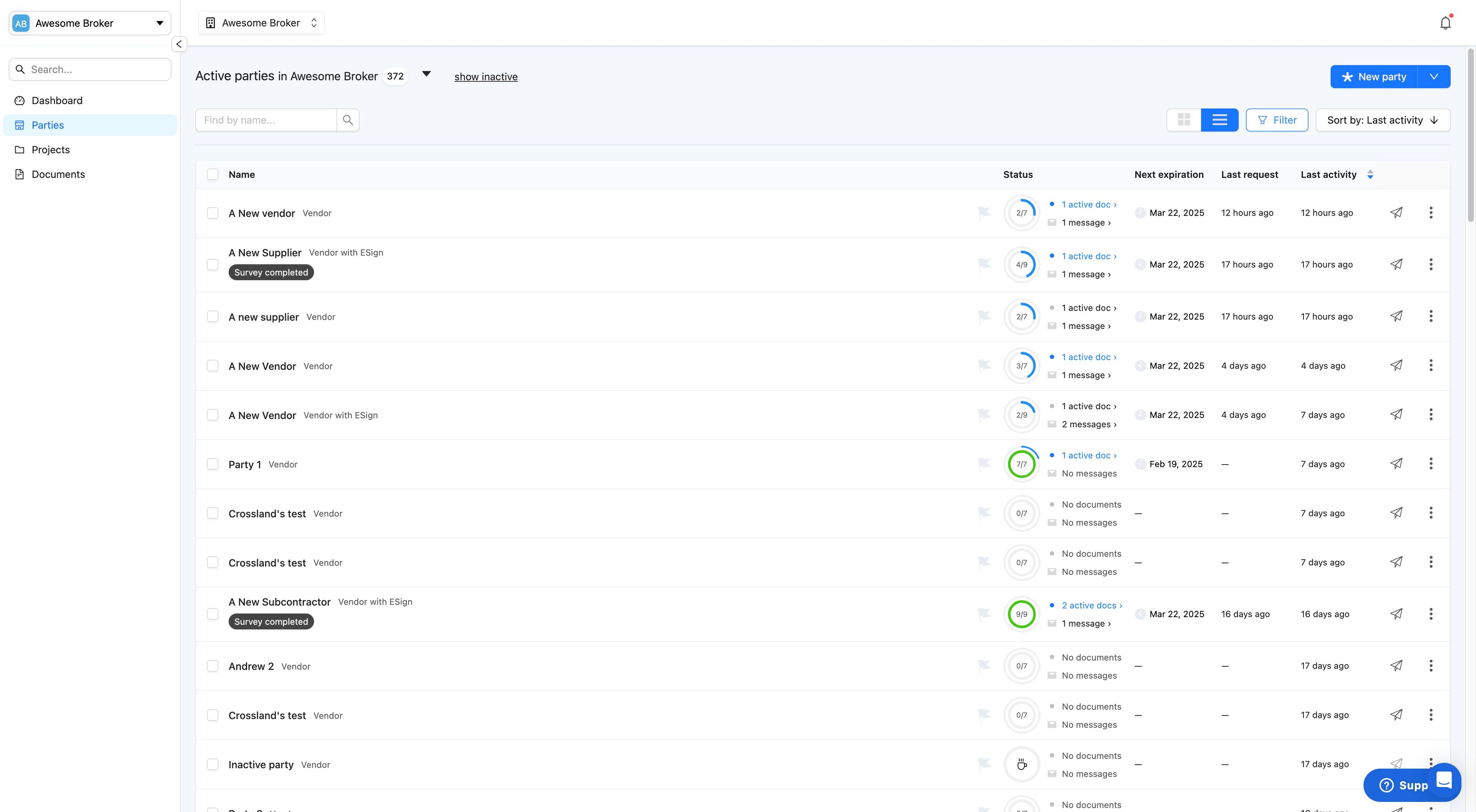Viewport: 1476px width, 812px height.
Task: Go to Dashboard in sidebar
Action: click(x=57, y=100)
